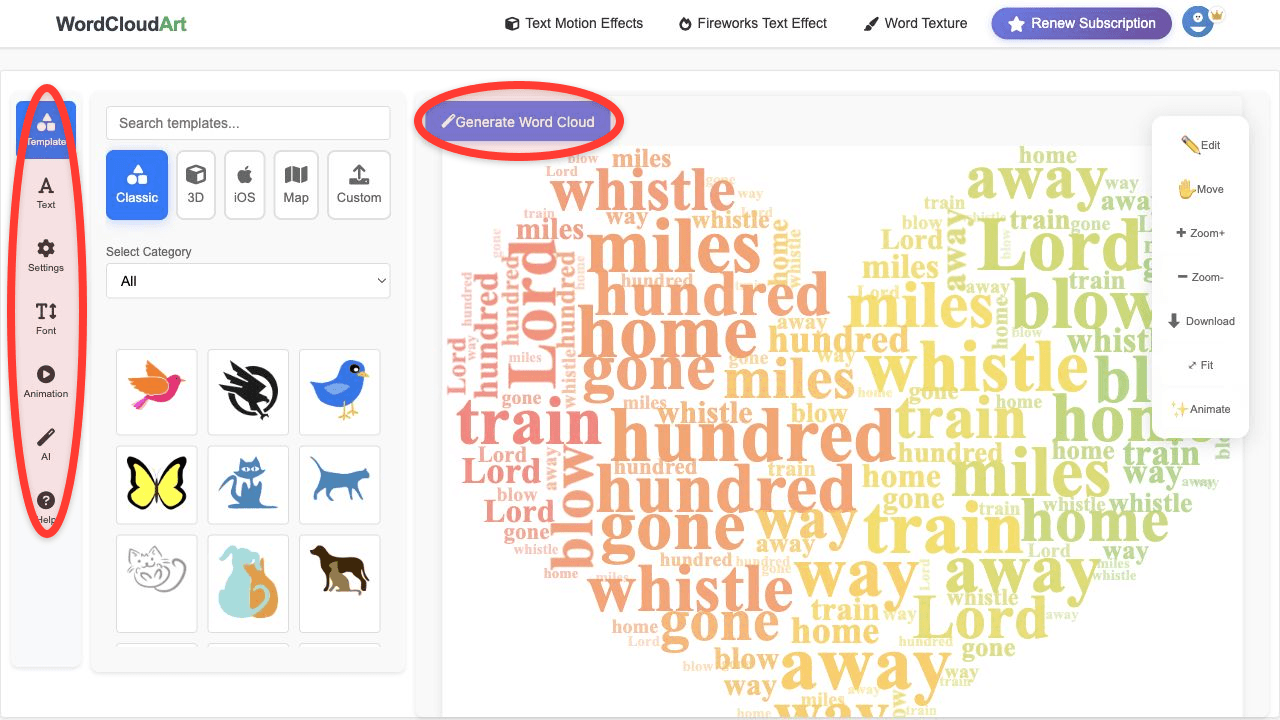Open the Template sidebar panel

pos(46,130)
